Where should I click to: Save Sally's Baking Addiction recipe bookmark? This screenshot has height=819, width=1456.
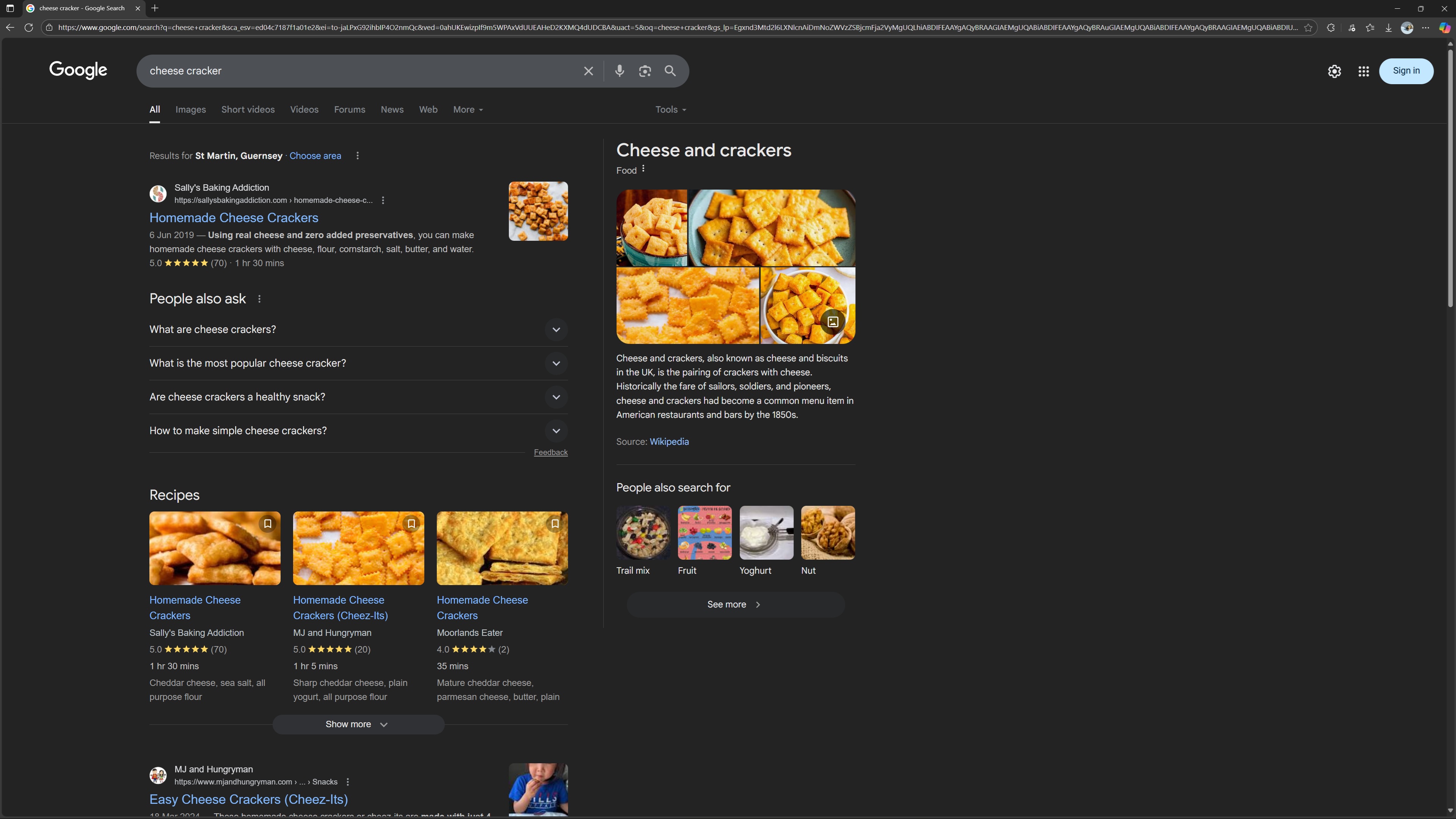click(x=267, y=523)
